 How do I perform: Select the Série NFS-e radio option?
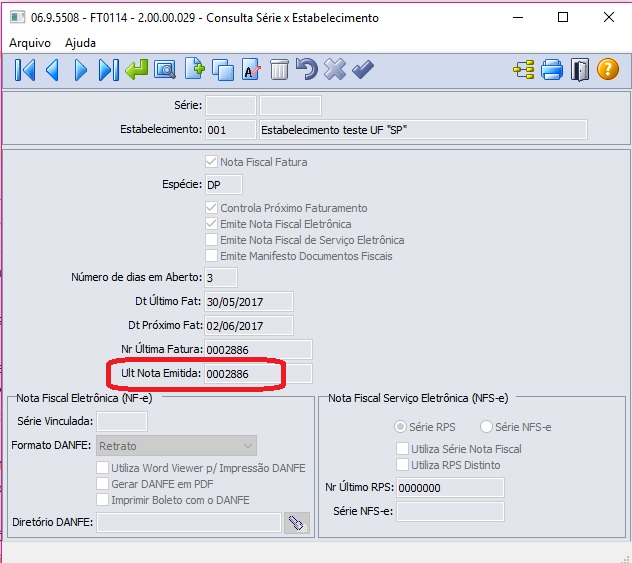[486, 426]
